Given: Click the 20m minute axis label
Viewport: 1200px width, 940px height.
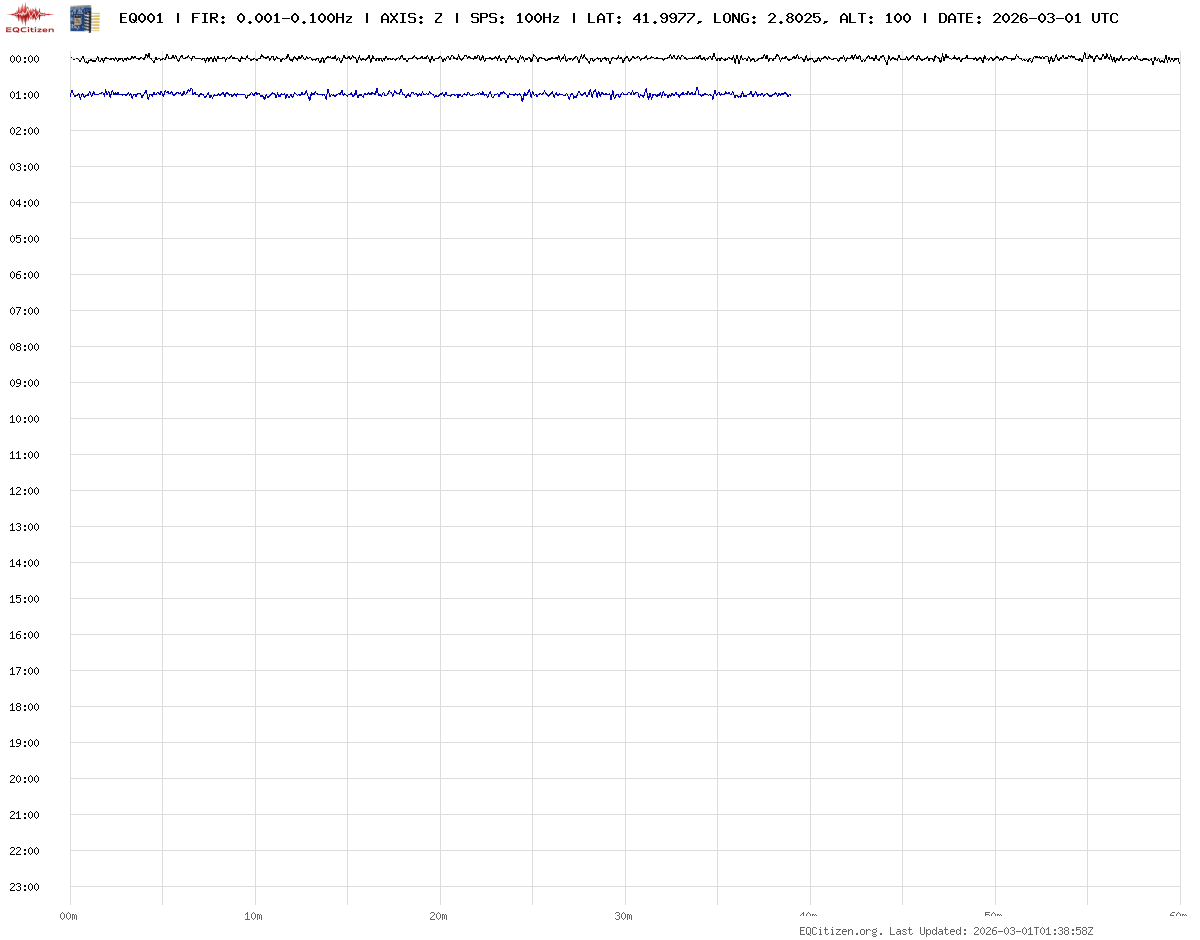Looking at the screenshot, I should pyautogui.click(x=439, y=916).
